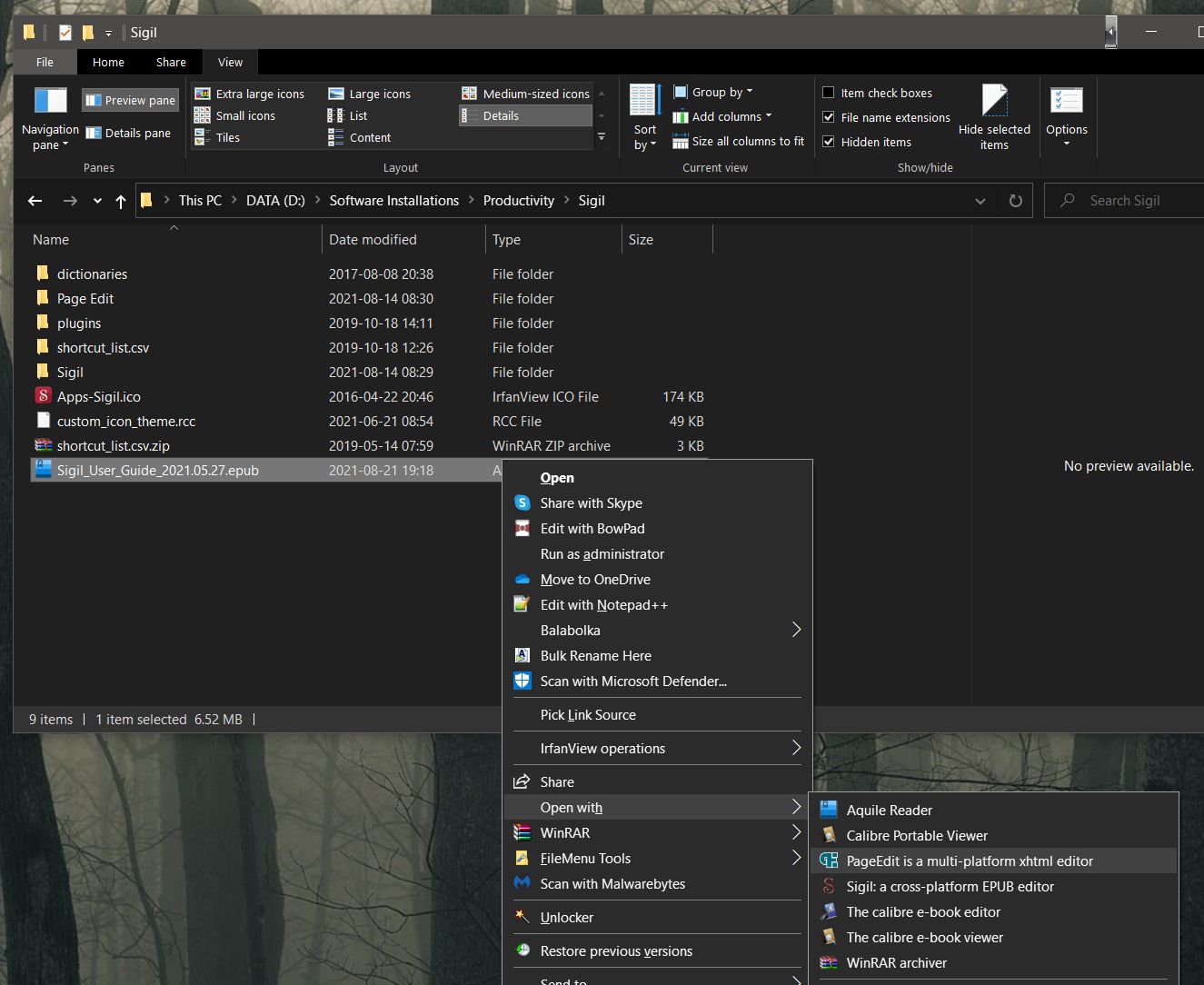The width and height of the screenshot is (1204, 985).
Task: Click Scan with Malwarebytes
Action: point(612,884)
